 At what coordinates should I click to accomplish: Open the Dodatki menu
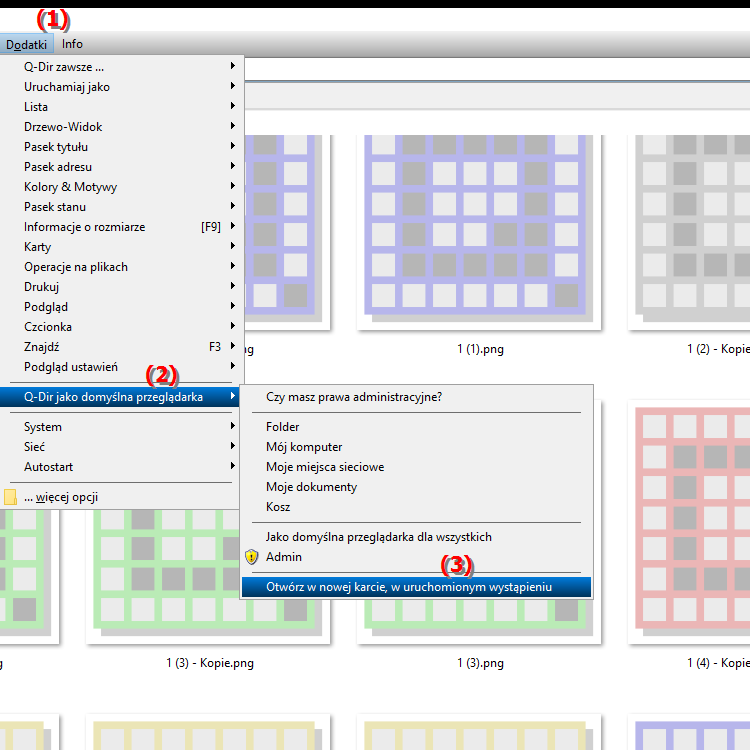point(26,44)
